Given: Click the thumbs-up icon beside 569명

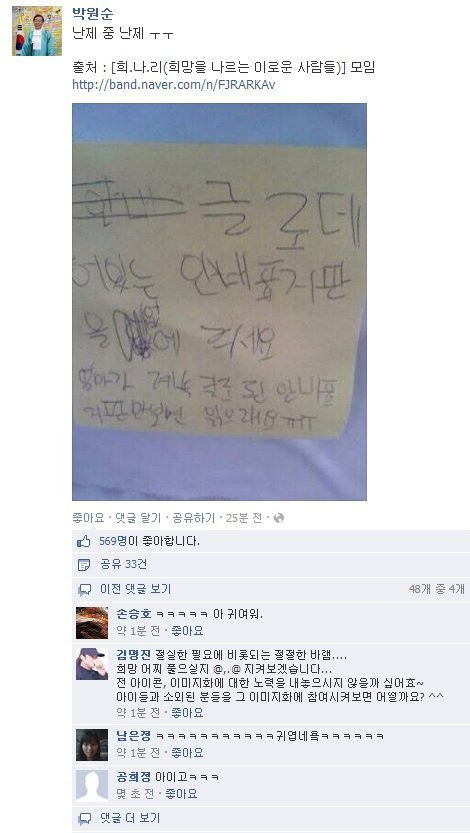Looking at the screenshot, I should point(84,541).
